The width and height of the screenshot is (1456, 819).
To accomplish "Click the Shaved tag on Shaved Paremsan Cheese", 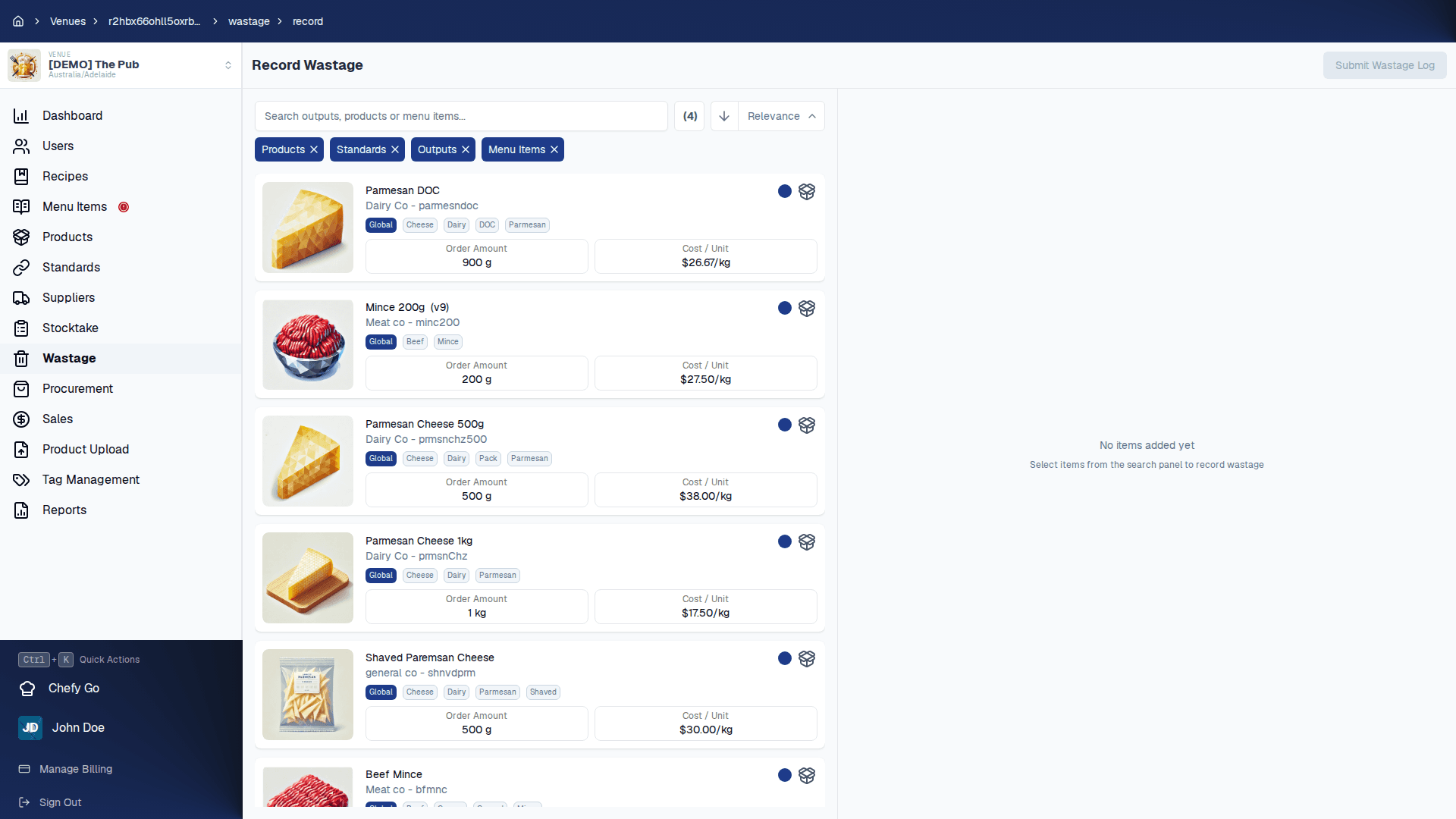I will tap(543, 692).
